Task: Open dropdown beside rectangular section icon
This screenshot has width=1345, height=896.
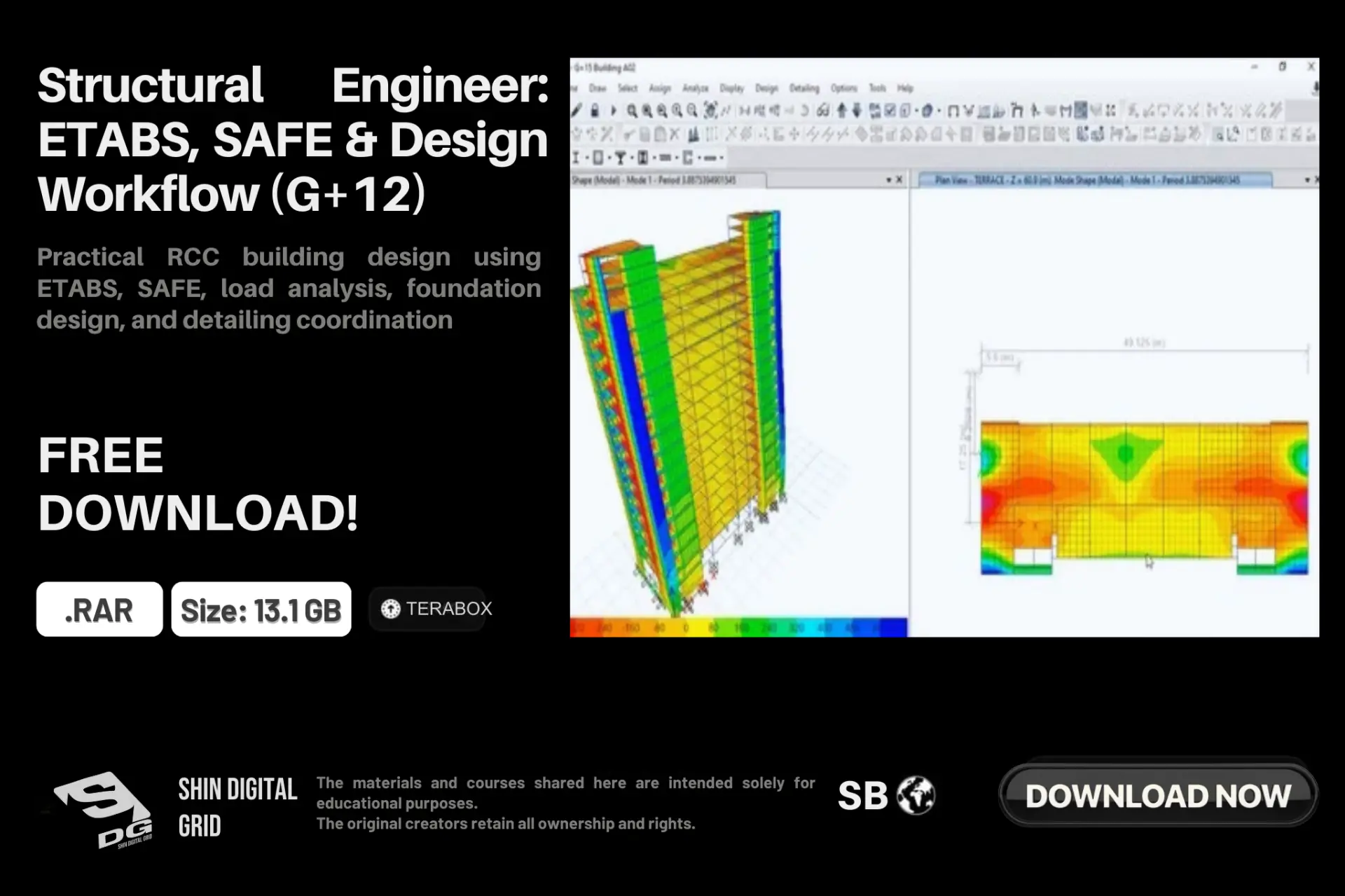Action: click(609, 157)
